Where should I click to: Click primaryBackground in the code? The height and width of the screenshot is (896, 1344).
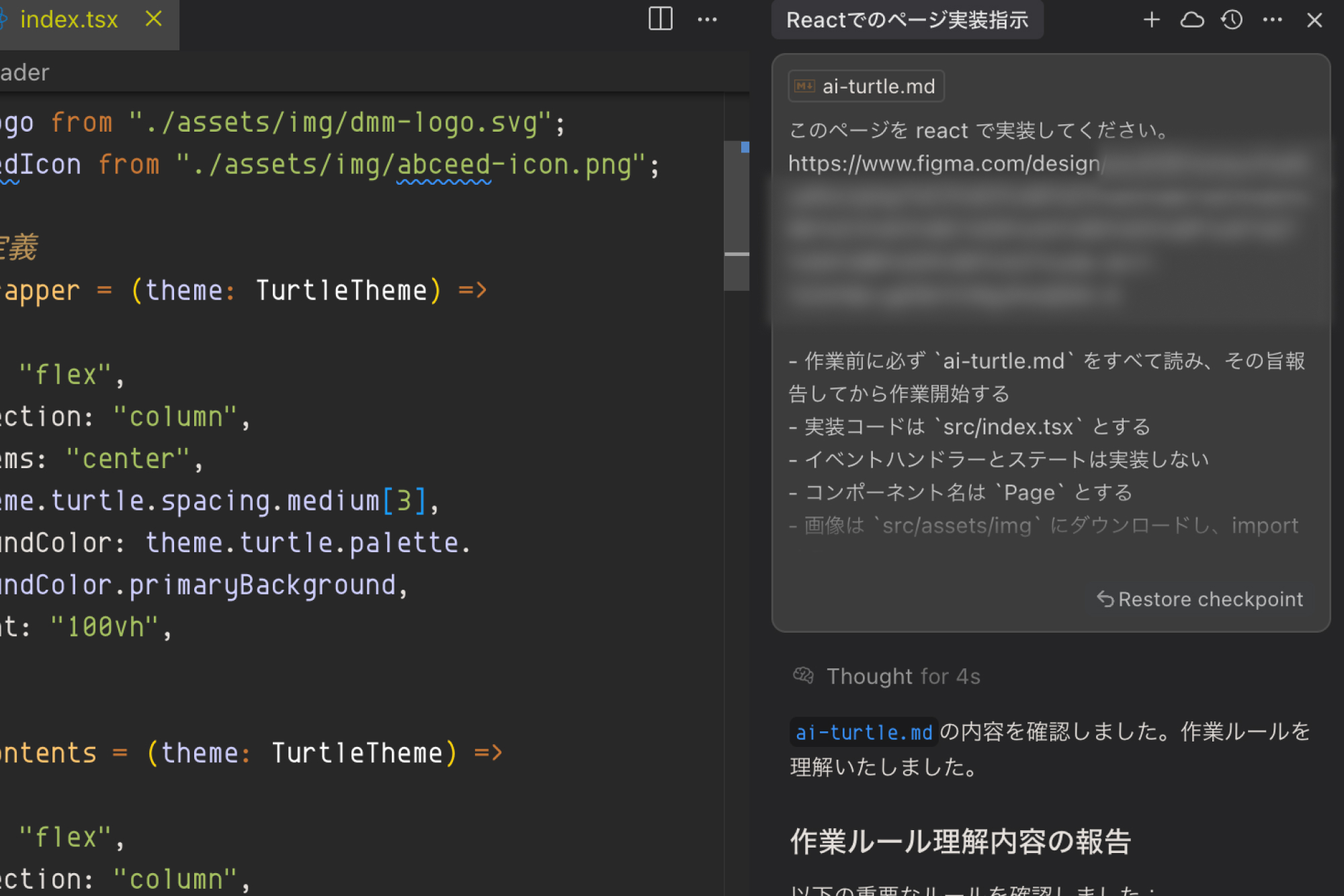tap(262, 585)
